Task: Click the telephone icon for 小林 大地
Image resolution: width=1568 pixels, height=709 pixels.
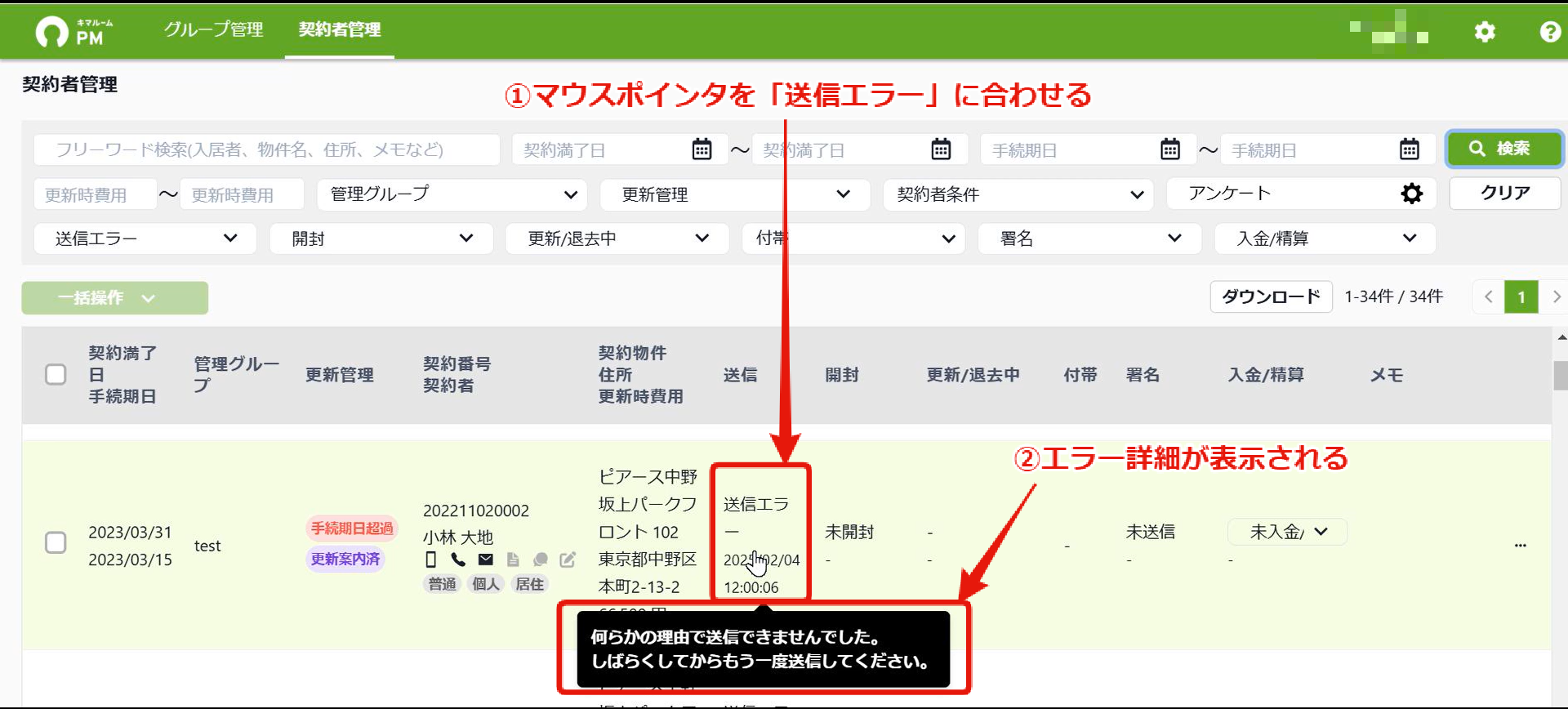Action: point(458,560)
